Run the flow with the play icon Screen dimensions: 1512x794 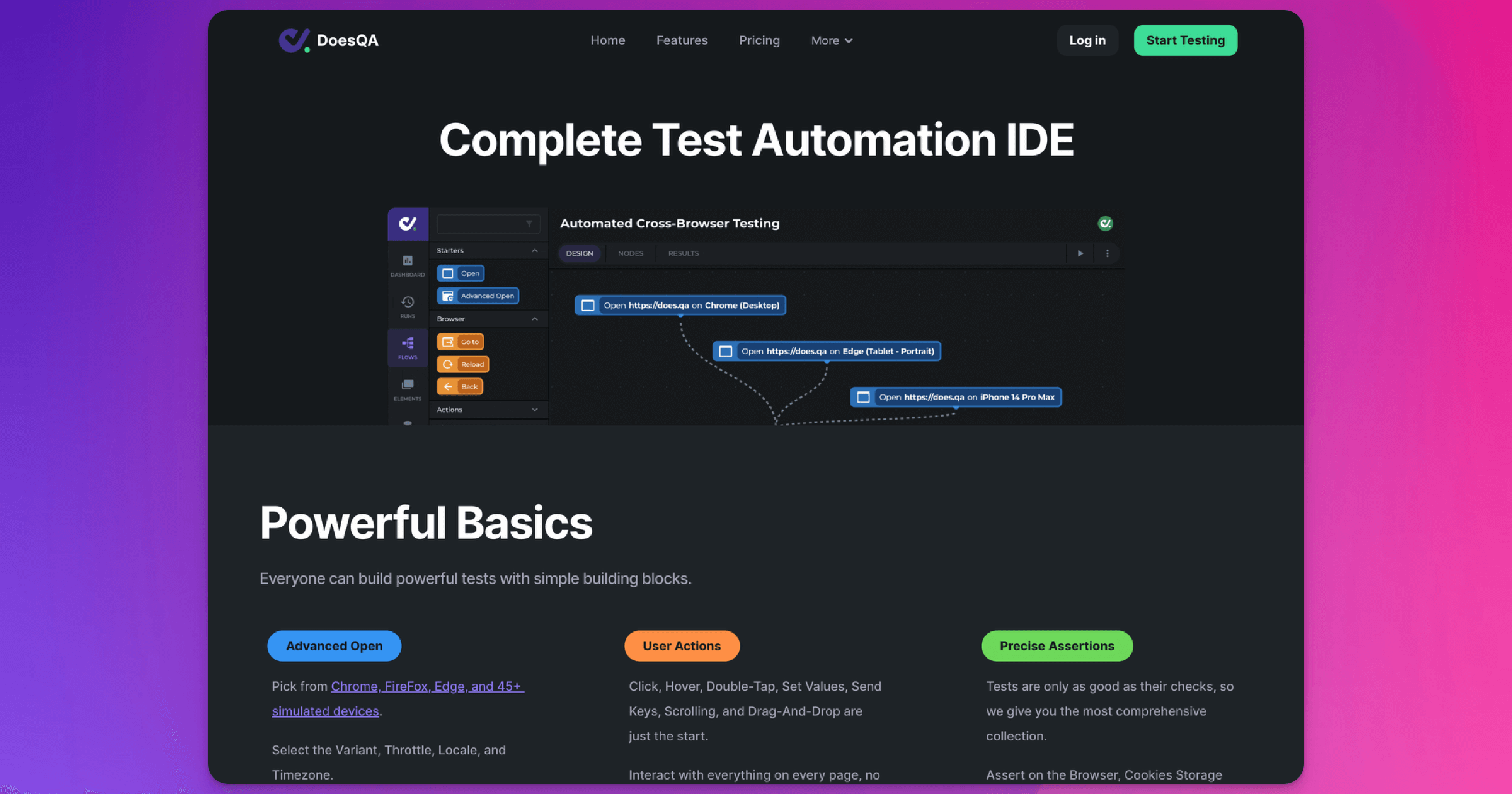[x=1080, y=253]
